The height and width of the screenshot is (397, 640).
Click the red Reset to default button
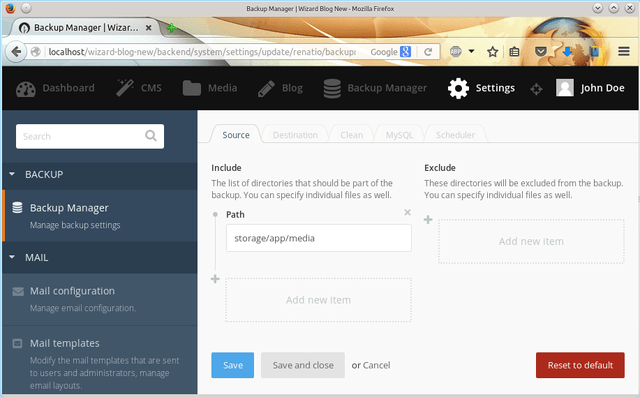pyautogui.click(x=580, y=365)
